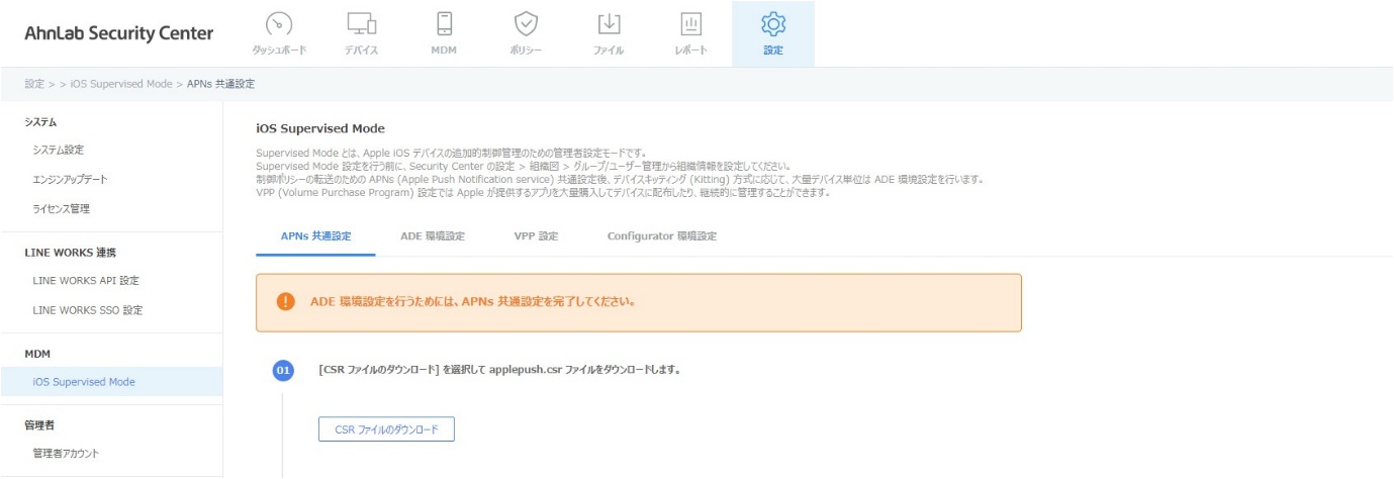
Task: Switch to the ADE 環境設定 tab
Action: click(432, 236)
